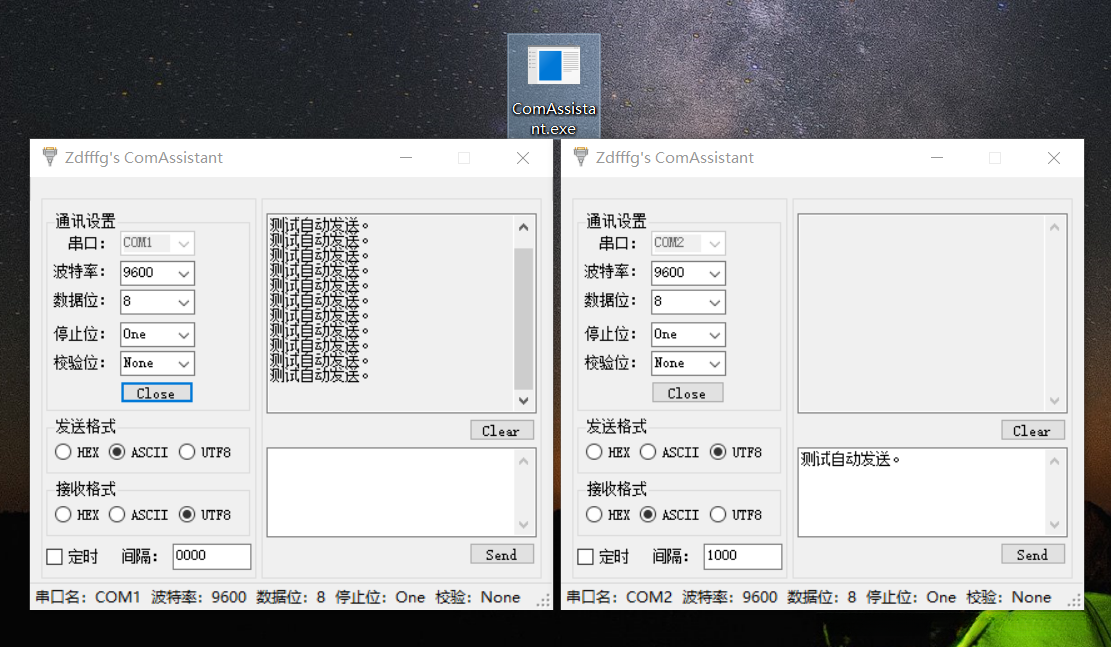
Task: Click the 发送格式 group label in COM2 window
Action: coord(616,427)
